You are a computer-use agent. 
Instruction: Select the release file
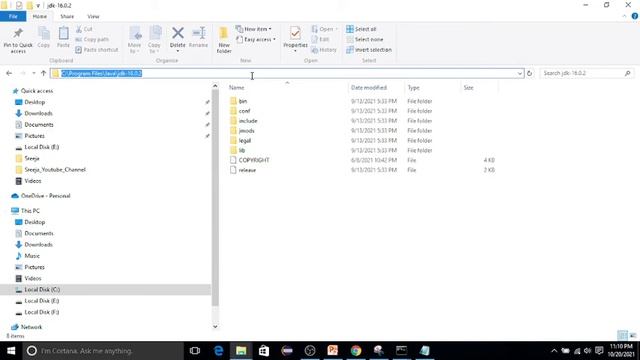click(x=247, y=169)
